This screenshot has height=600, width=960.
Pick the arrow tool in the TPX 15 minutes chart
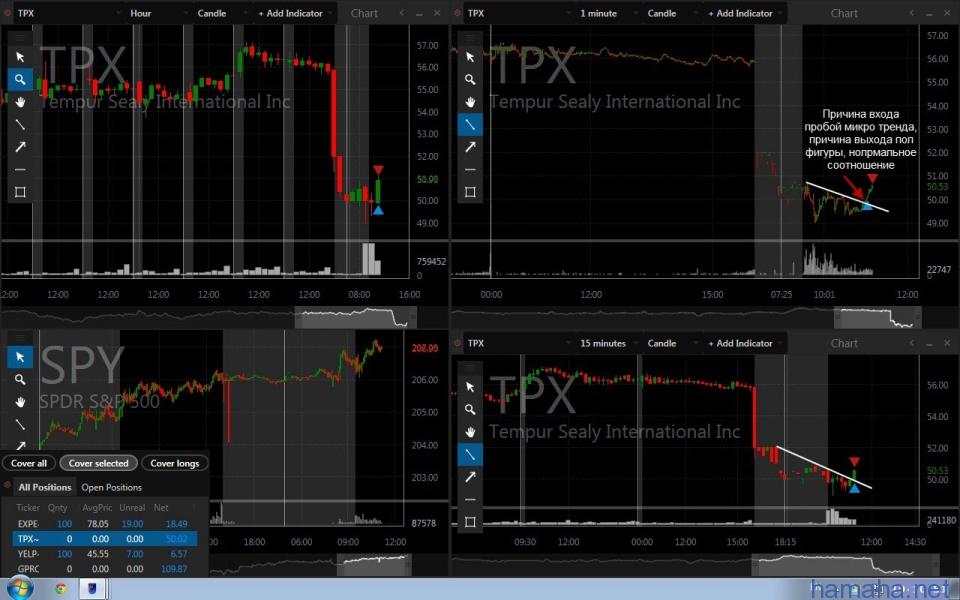[x=470, y=477]
